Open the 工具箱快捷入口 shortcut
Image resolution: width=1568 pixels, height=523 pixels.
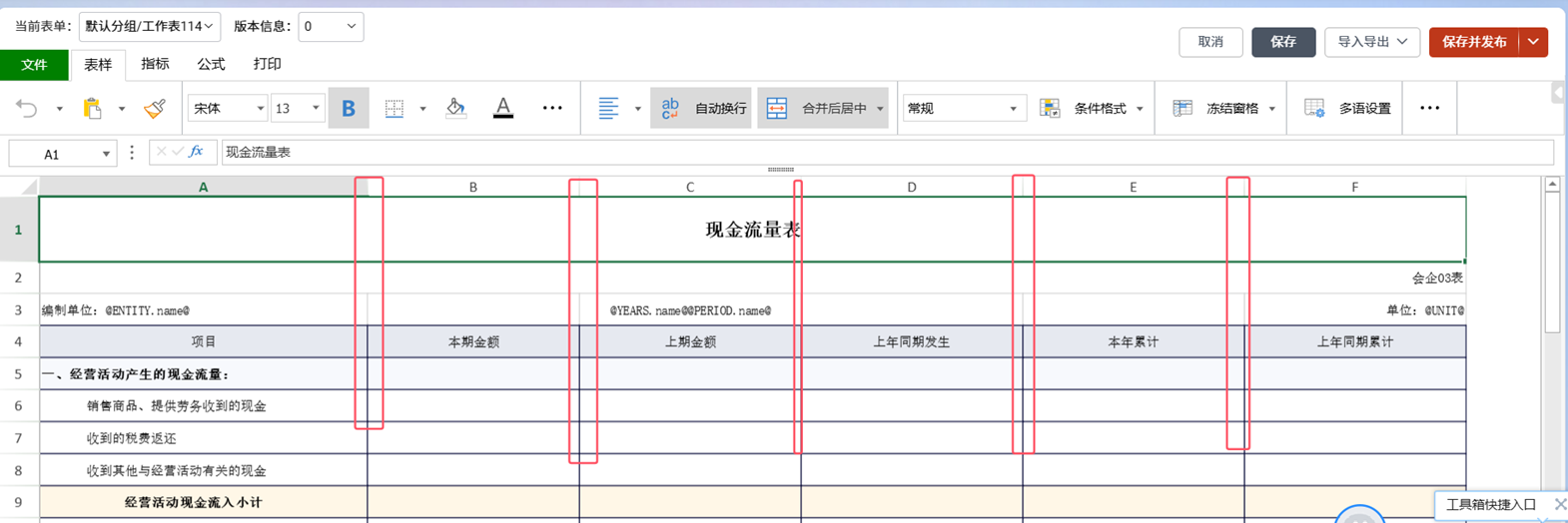click(x=1491, y=505)
